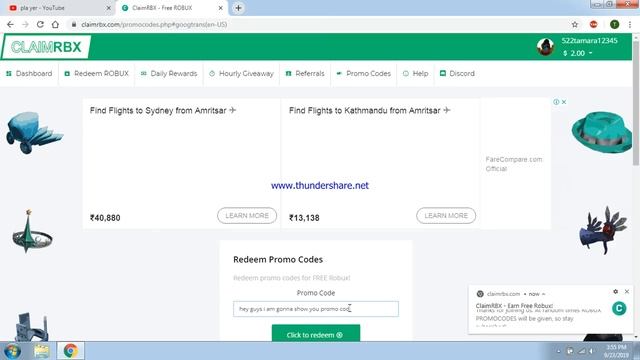Image resolution: width=640 pixels, height=360 pixels.
Task: Click the Click to redeem button
Action: coord(316,333)
